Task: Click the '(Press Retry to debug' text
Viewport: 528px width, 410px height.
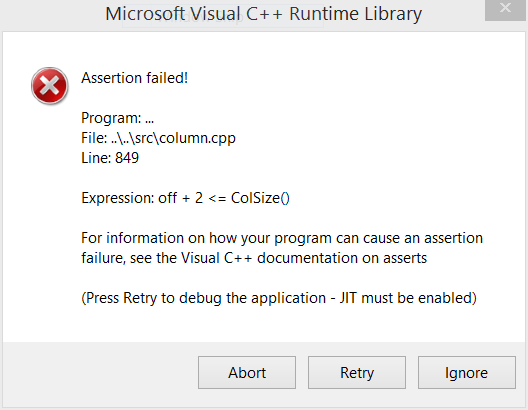Action: (151, 298)
